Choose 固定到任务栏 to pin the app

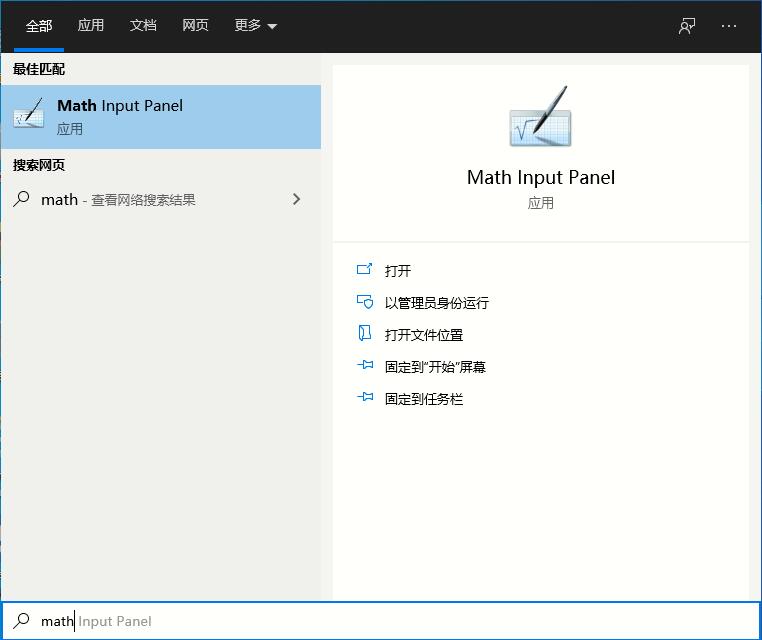click(424, 399)
